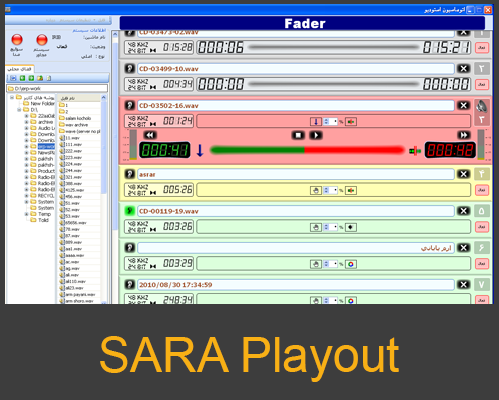499x400 pixels.
Task: Select the file 111.wav in the list
Action: 71,144
